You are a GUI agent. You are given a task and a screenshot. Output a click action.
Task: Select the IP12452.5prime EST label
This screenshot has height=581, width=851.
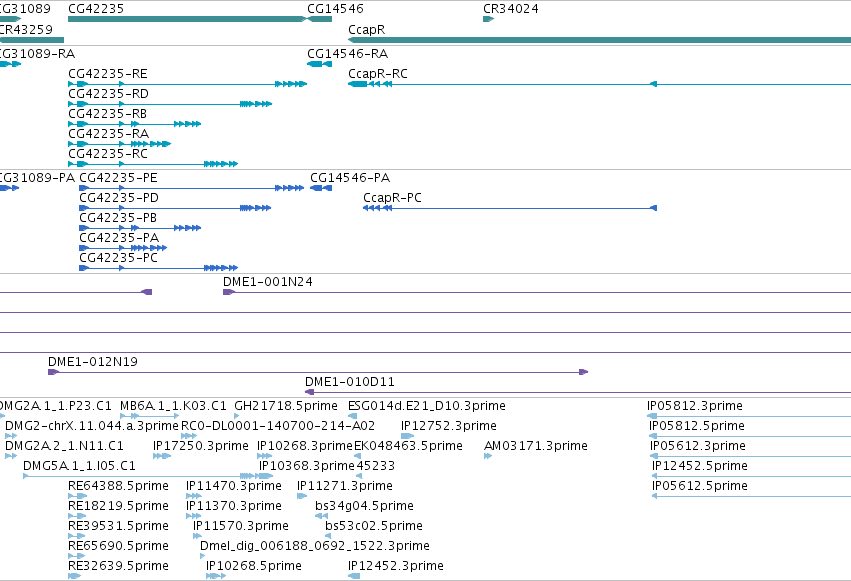coord(700,466)
